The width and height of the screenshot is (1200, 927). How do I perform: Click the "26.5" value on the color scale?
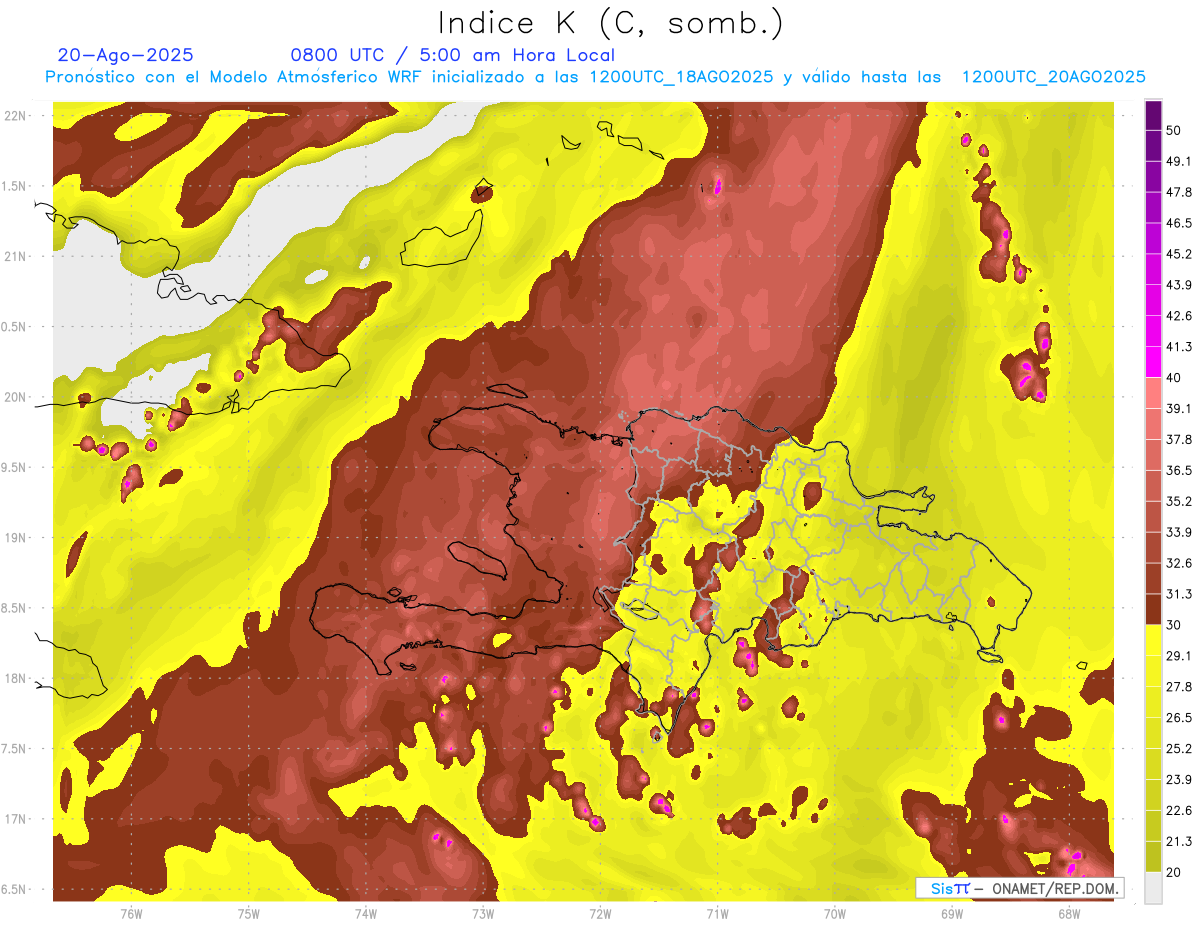1179,718
